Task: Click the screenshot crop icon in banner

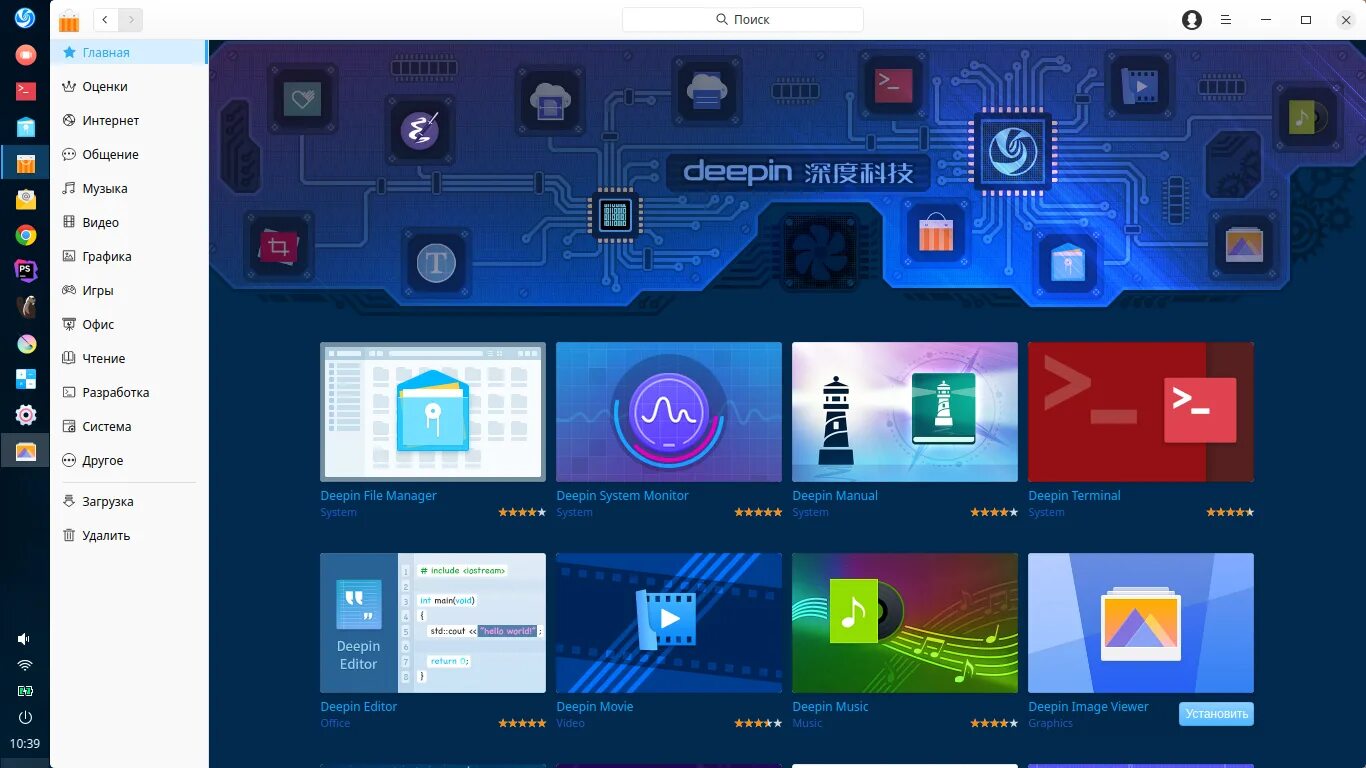Action: coord(279,246)
